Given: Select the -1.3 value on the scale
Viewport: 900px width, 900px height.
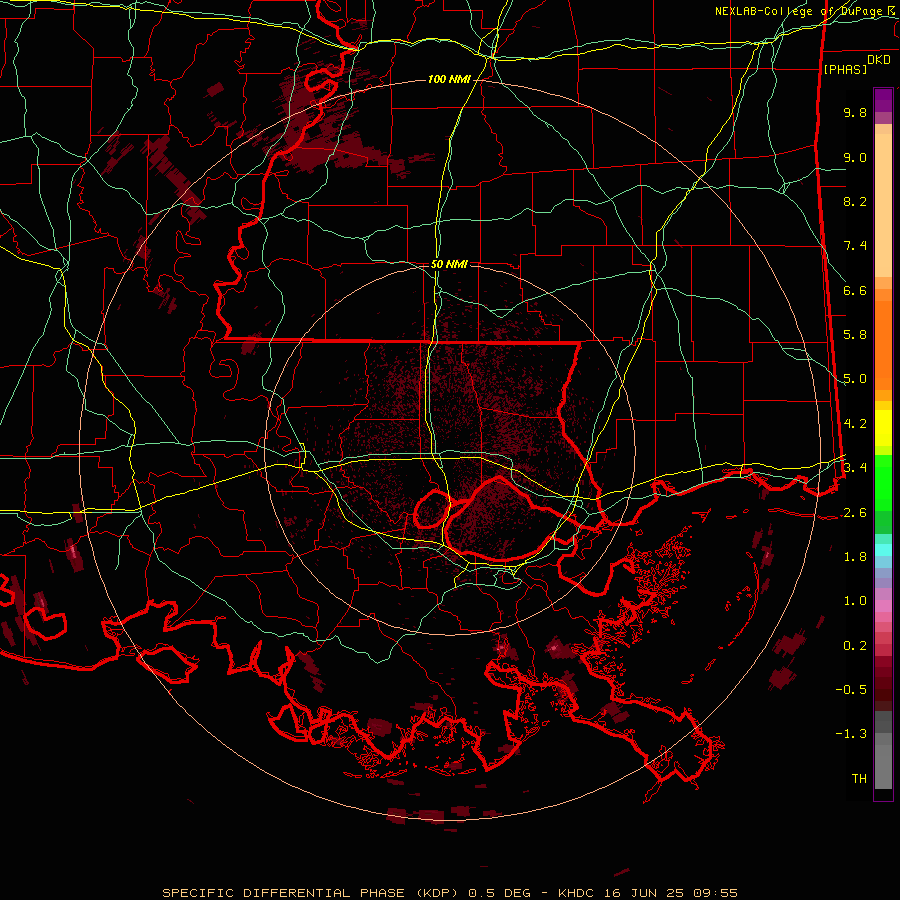Looking at the screenshot, I should (x=851, y=734).
